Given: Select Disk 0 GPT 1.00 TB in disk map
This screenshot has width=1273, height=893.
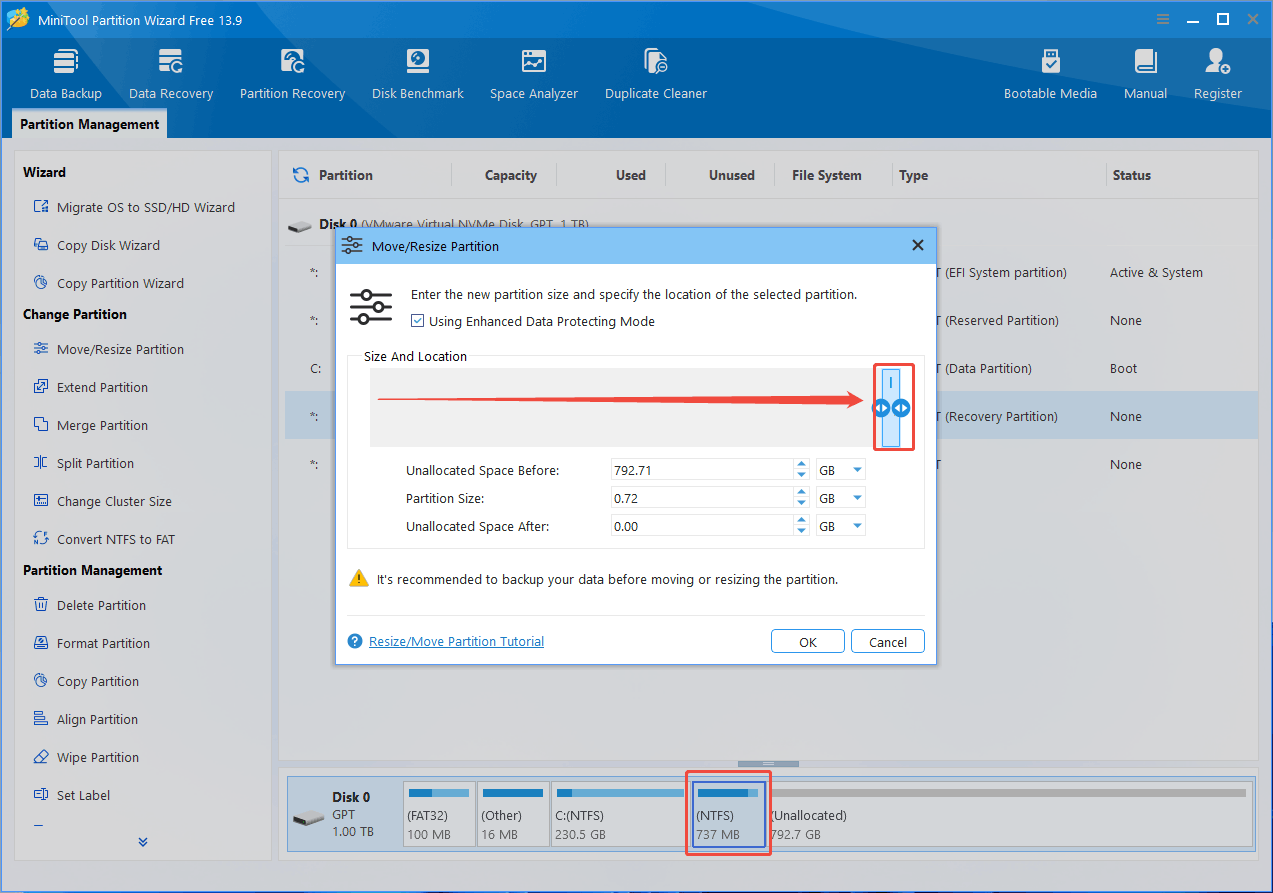Looking at the screenshot, I should [345, 814].
